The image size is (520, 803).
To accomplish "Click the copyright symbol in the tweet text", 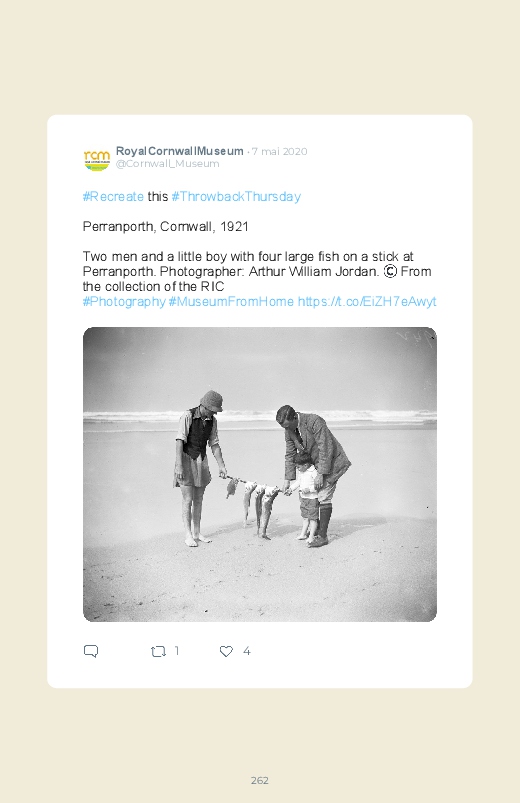I will coord(390,271).
